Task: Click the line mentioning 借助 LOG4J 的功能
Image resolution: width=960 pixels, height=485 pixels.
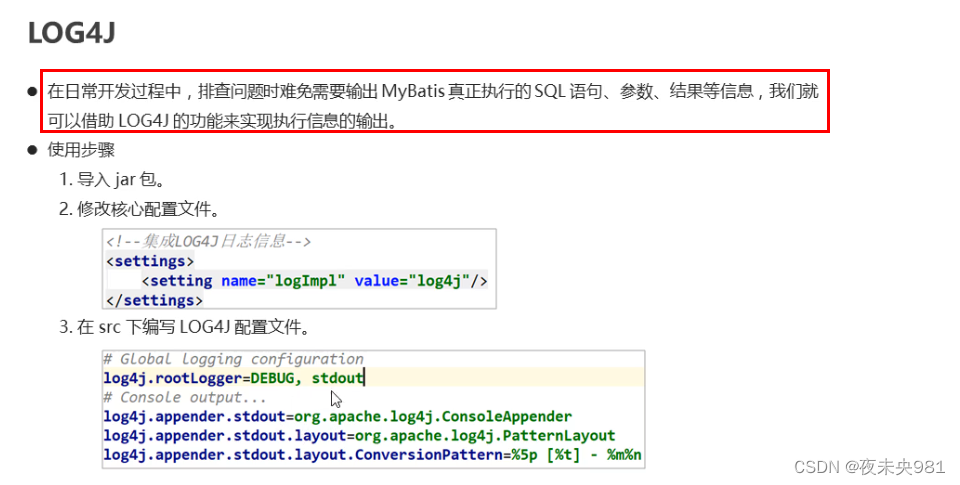Action: 223,121
